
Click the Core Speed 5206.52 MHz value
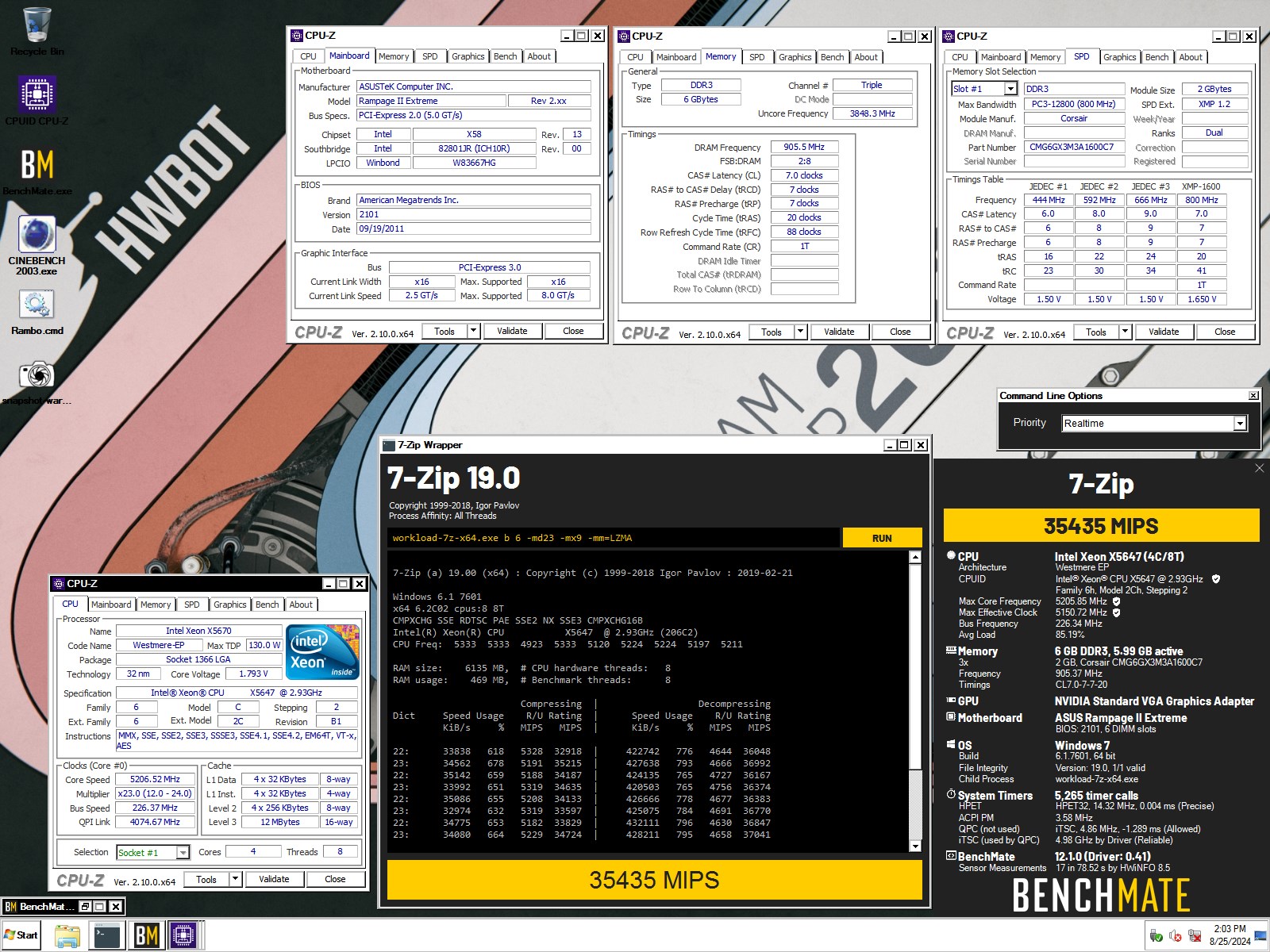[x=156, y=779]
